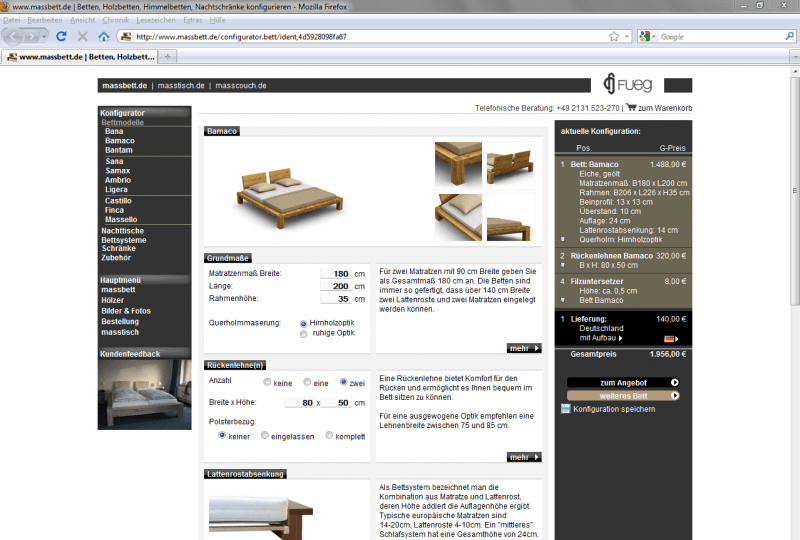The height and width of the screenshot is (540, 800).
Task: Go to the browser Home icon
Action: [x=104, y=36]
